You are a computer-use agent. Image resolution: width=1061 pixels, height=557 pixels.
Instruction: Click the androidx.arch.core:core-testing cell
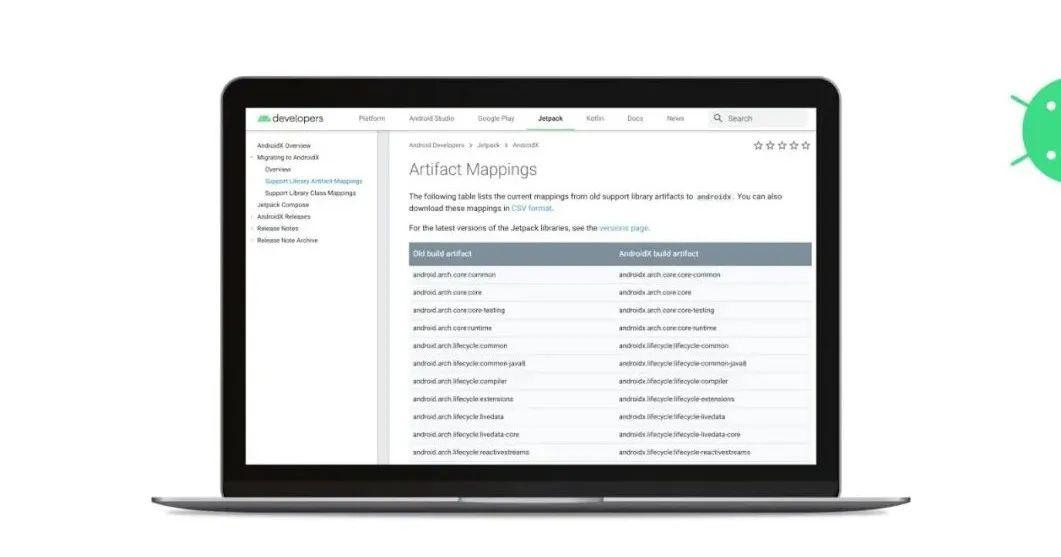click(667, 310)
